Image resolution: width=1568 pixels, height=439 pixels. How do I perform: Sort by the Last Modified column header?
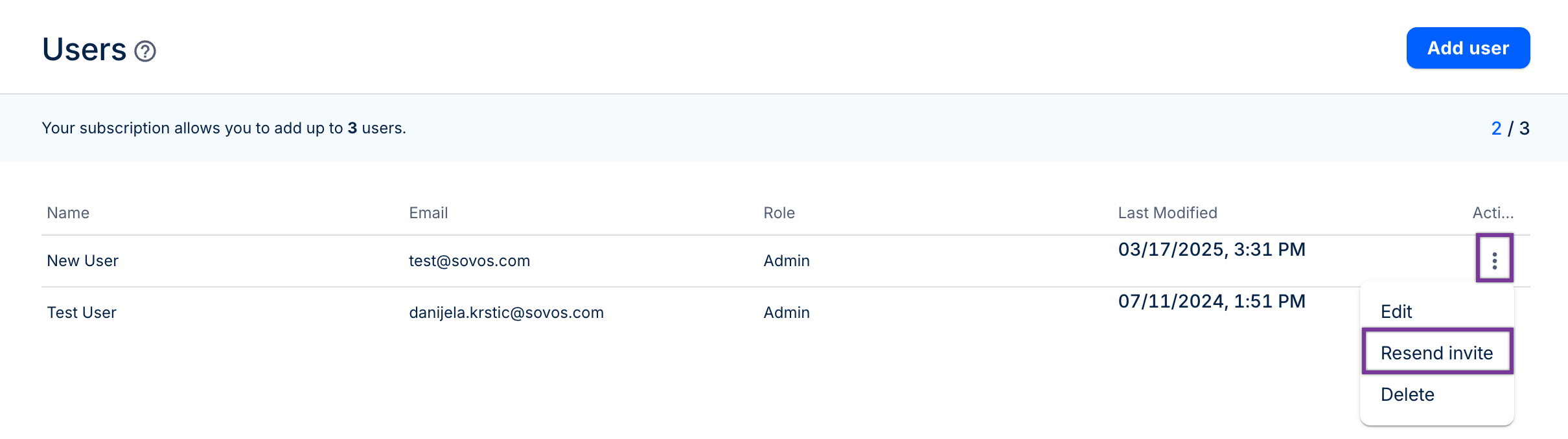point(1168,213)
